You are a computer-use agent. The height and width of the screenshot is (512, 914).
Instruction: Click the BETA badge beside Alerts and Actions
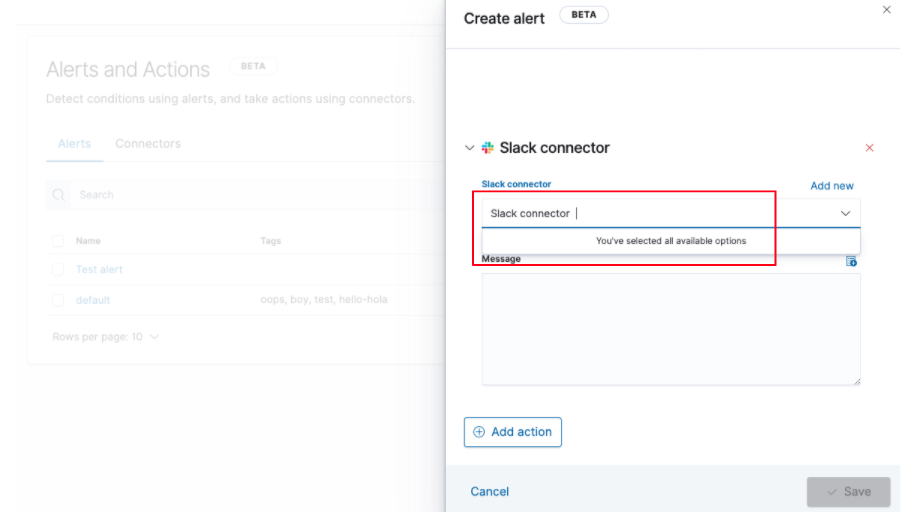coord(253,66)
